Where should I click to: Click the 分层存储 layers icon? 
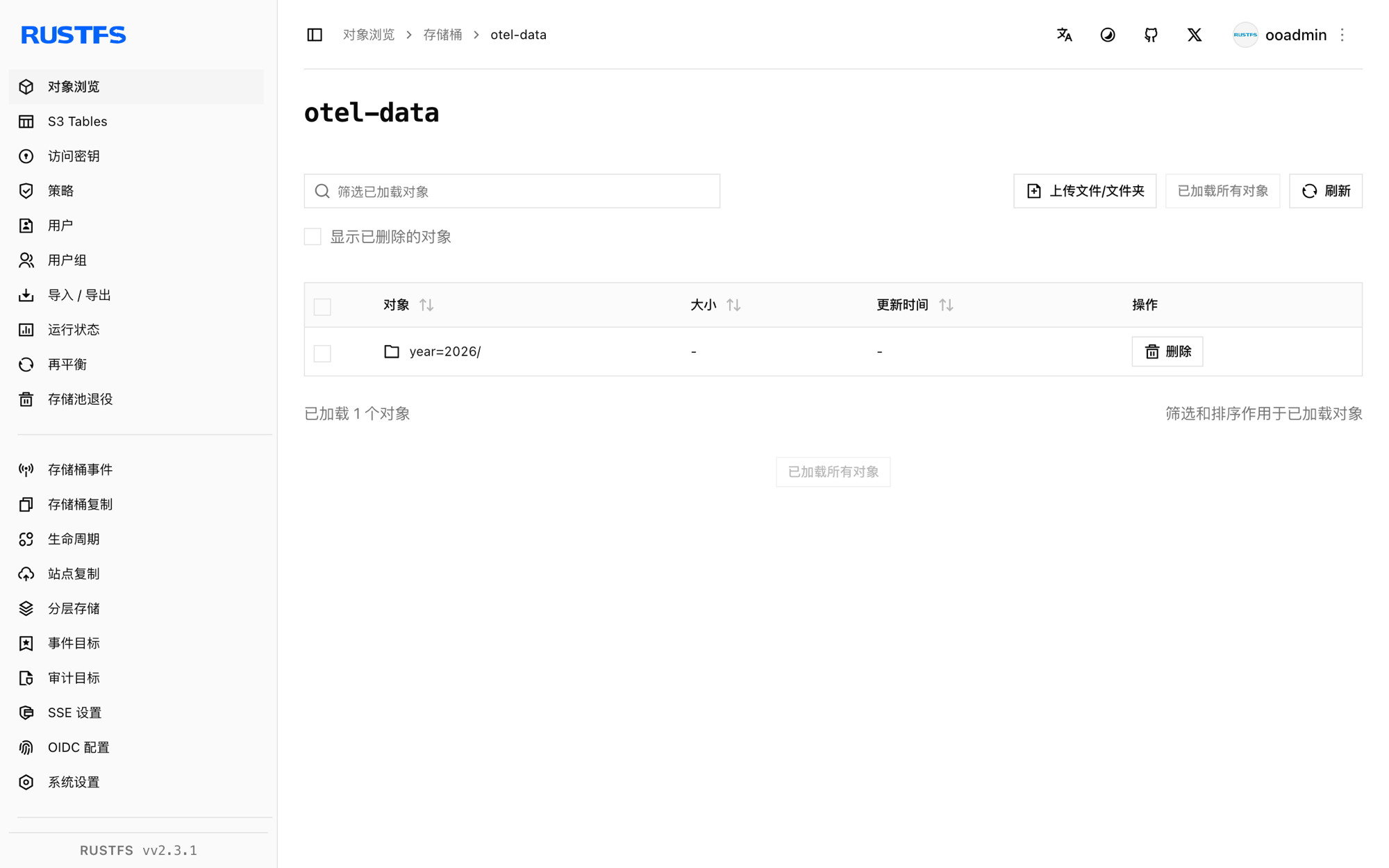coord(26,609)
